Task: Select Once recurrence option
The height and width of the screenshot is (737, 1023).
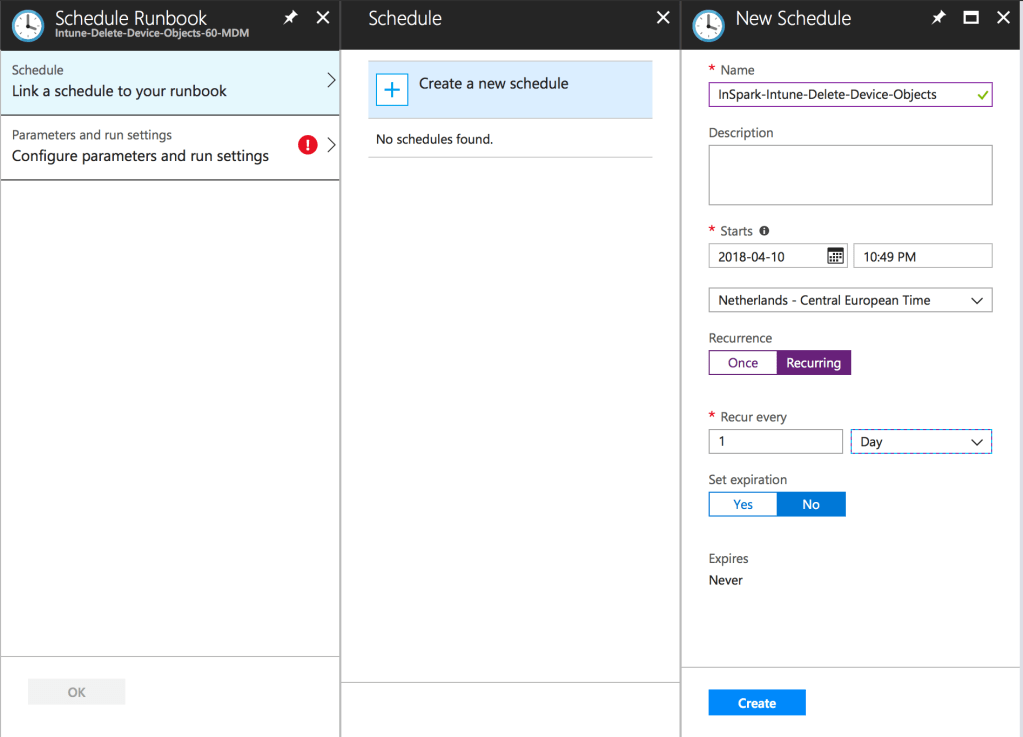Action: point(743,362)
